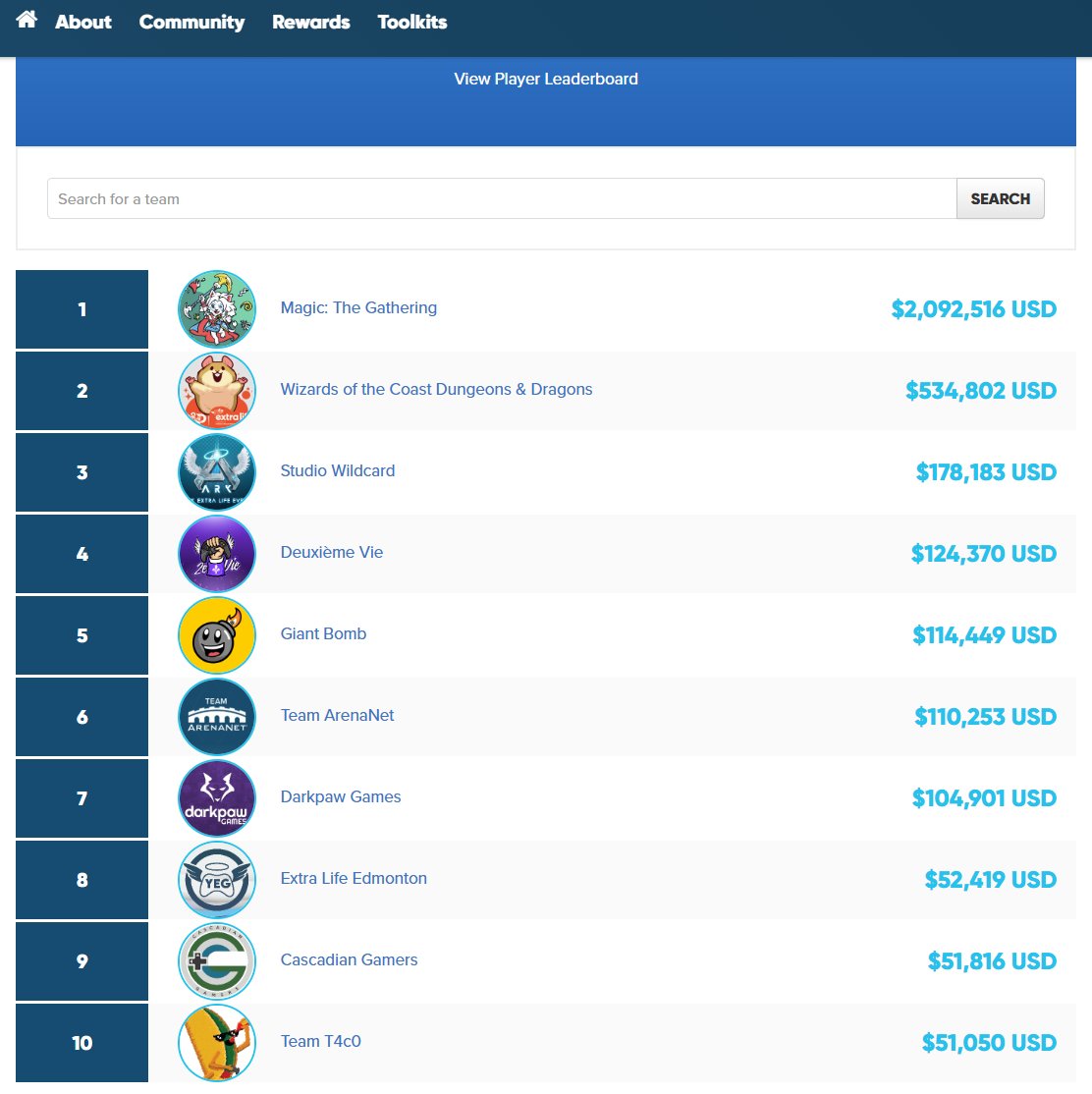Open the Team T4c0 taco avatar
1092x1094 pixels.
click(x=217, y=1043)
